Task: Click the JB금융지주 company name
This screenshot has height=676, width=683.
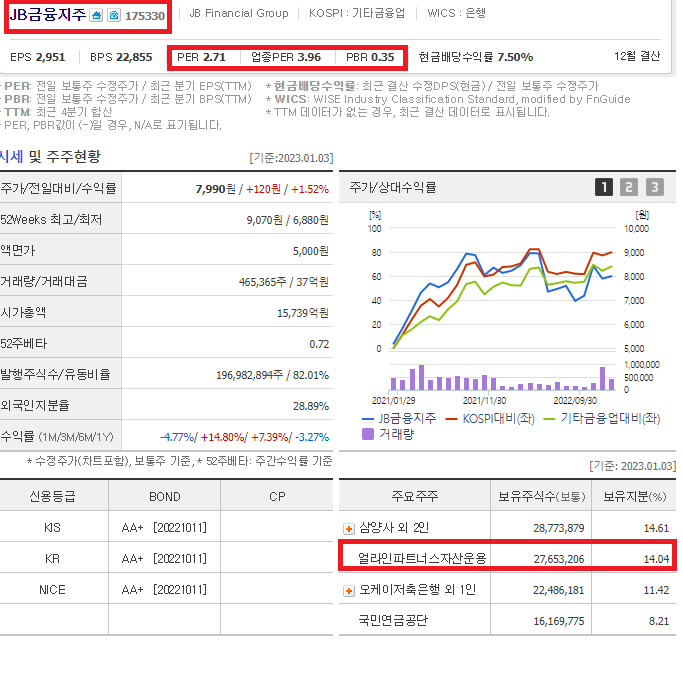Action: pos(48,15)
